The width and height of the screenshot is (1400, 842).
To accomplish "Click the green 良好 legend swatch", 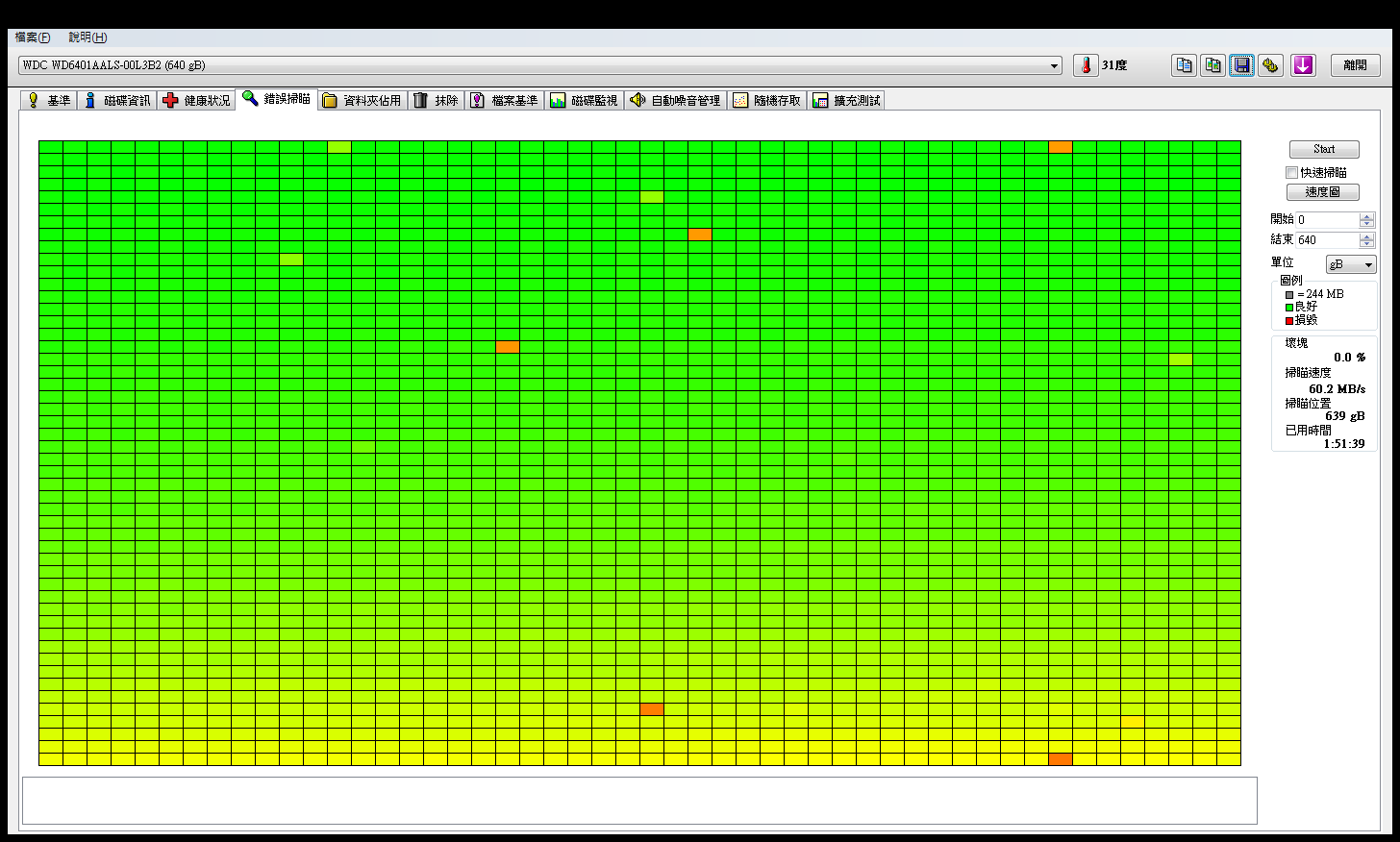I will (1289, 308).
